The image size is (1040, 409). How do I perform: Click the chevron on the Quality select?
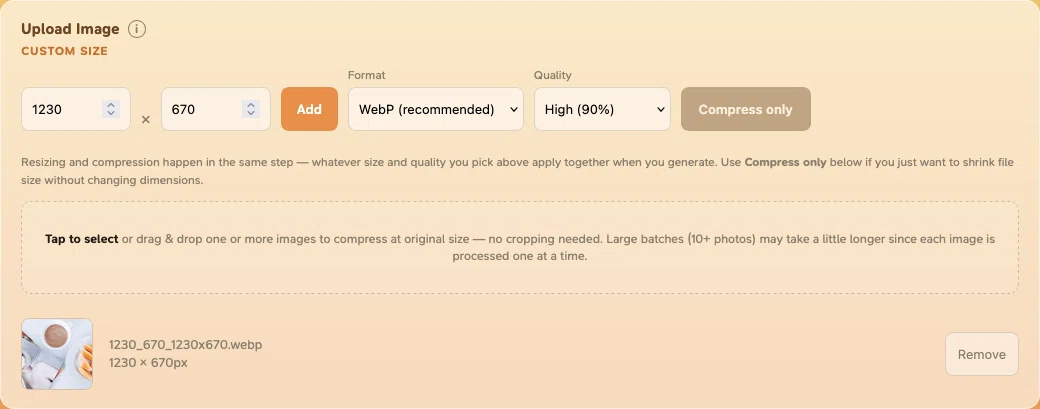click(x=660, y=109)
